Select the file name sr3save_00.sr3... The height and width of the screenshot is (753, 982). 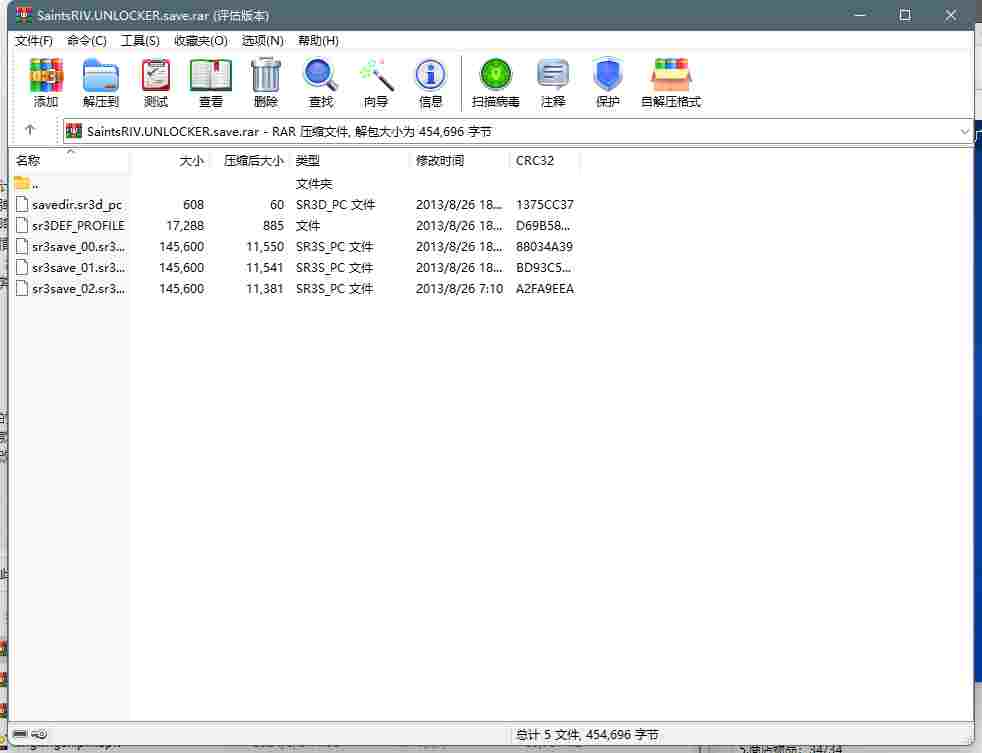click(x=78, y=247)
